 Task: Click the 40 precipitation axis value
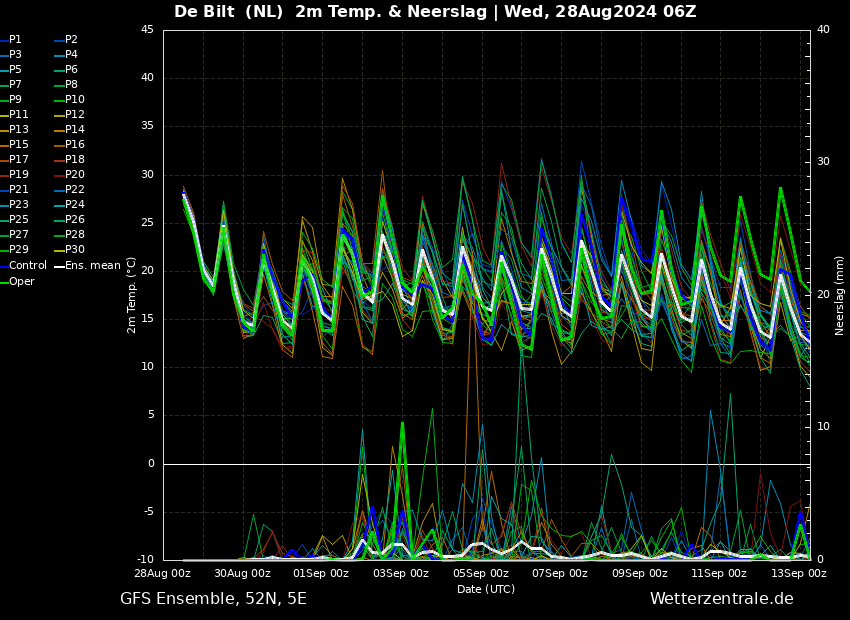[x=823, y=30]
